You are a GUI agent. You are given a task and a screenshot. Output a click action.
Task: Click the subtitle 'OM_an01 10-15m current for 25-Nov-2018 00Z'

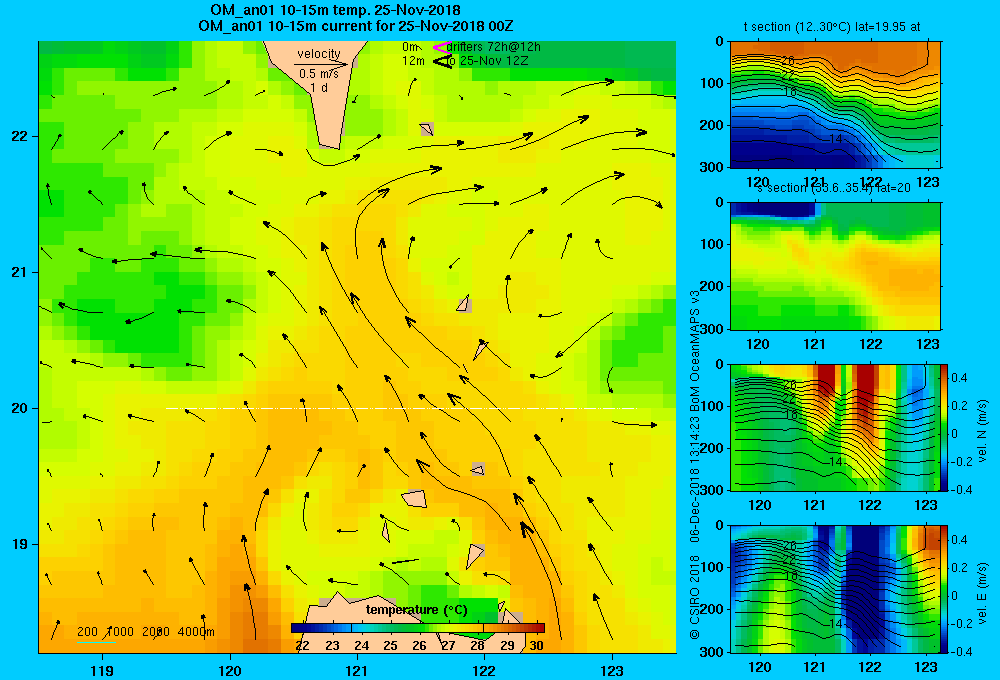[x=356, y=26]
